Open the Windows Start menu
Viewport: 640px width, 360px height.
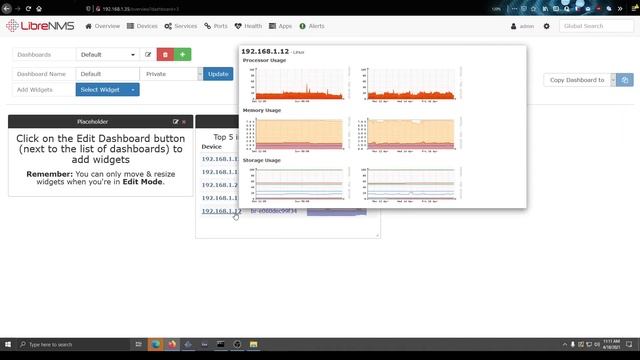point(8,344)
